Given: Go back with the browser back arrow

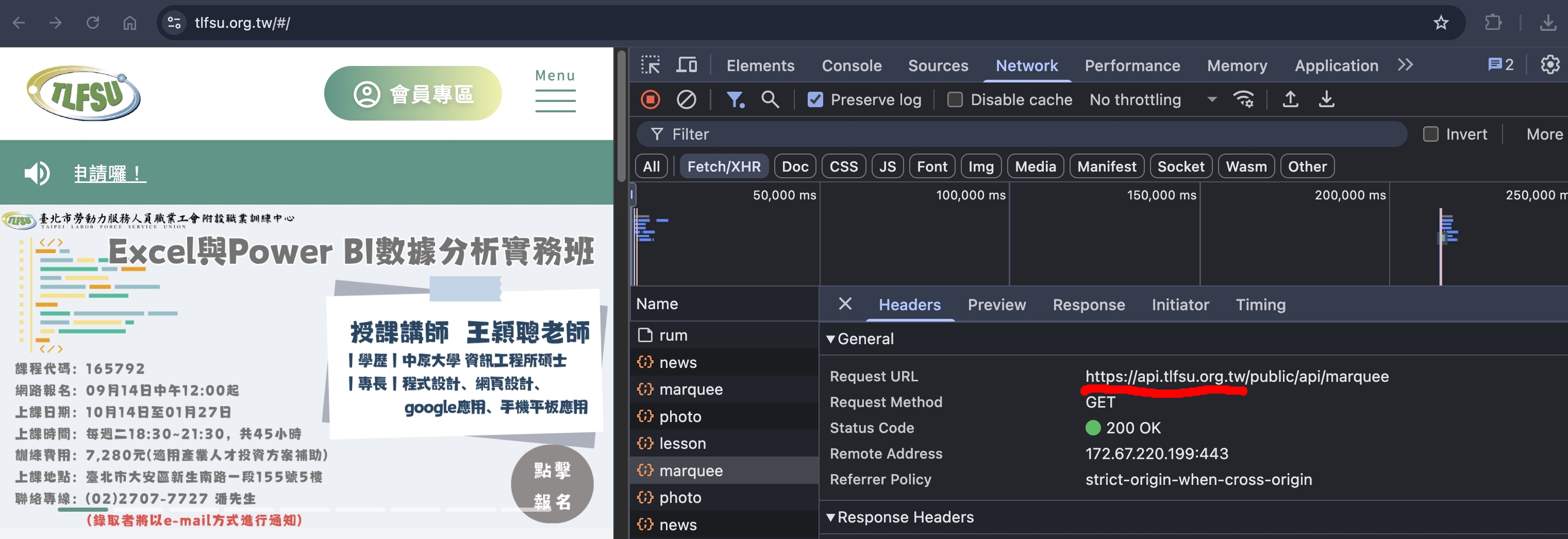Looking at the screenshot, I should pos(19,23).
